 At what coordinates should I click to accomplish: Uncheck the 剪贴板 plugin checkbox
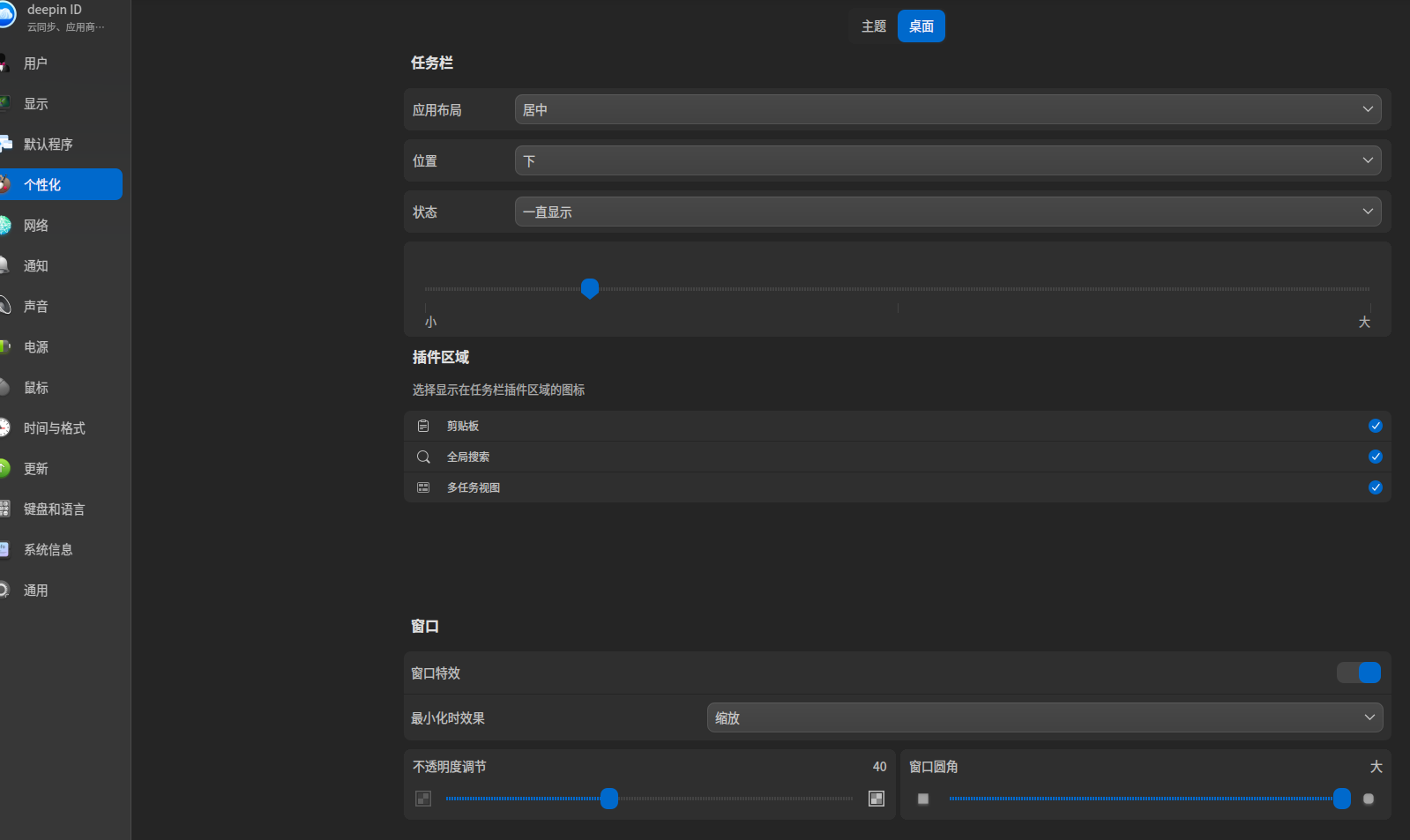(1376, 426)
